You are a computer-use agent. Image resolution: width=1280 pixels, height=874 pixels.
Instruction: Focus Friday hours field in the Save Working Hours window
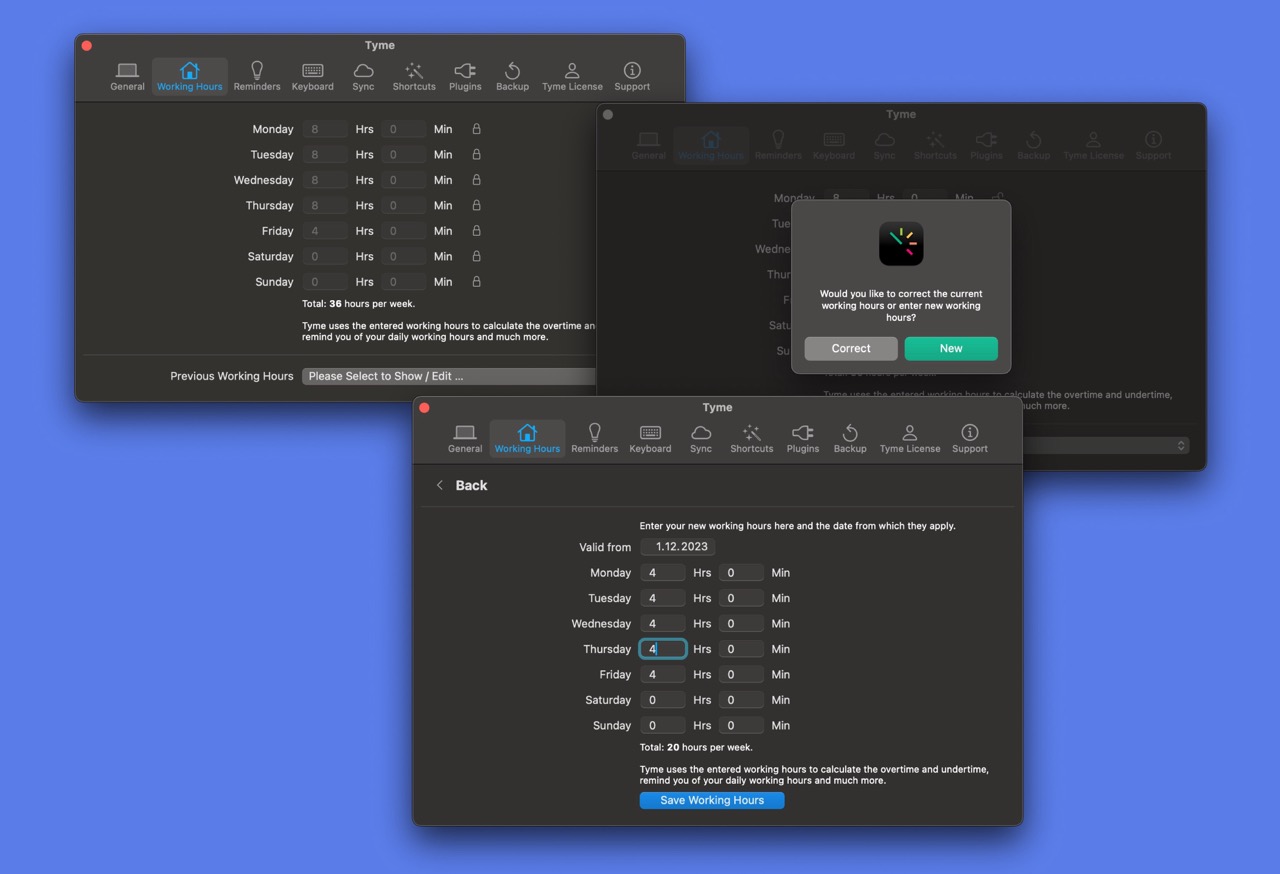tap(663, 674)
